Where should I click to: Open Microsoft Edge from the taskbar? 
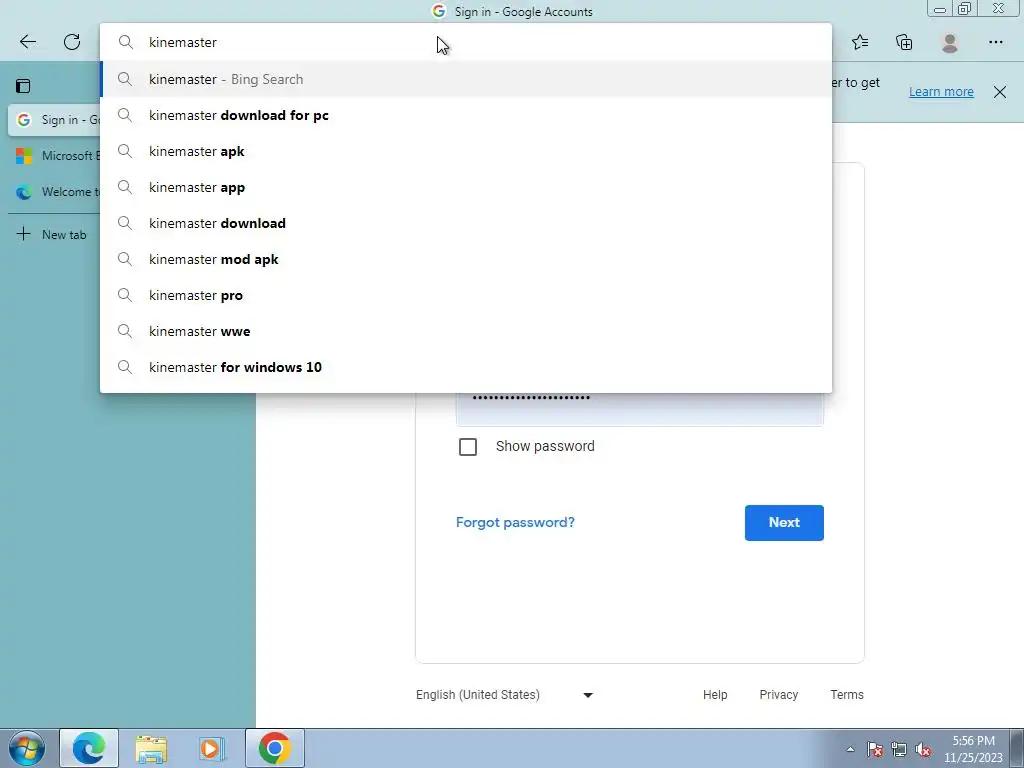(x=89, y=748)
